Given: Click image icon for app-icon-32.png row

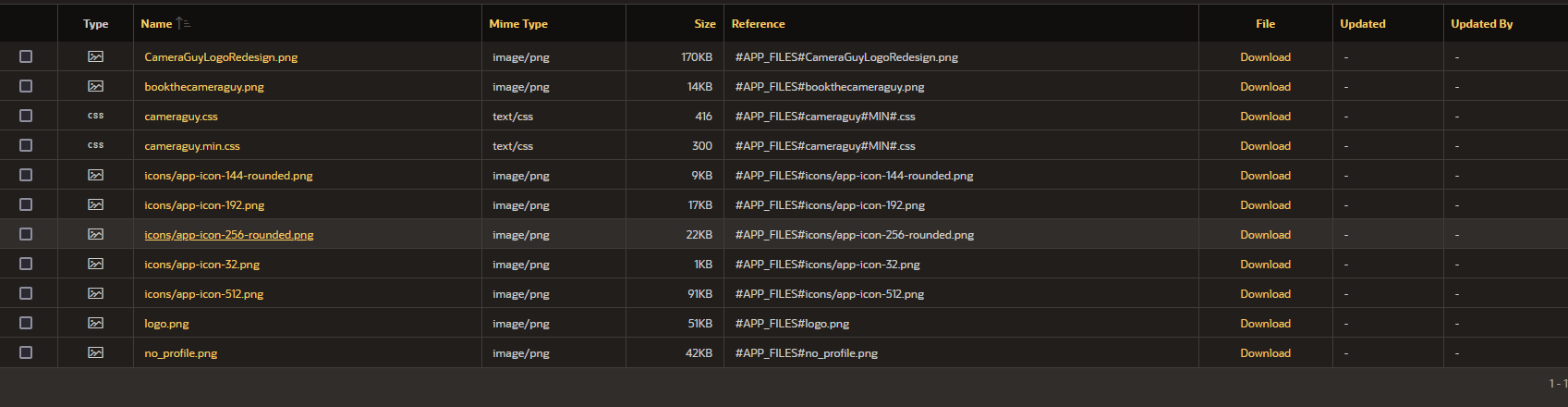Looking at the screenshot, I should 95,264.
